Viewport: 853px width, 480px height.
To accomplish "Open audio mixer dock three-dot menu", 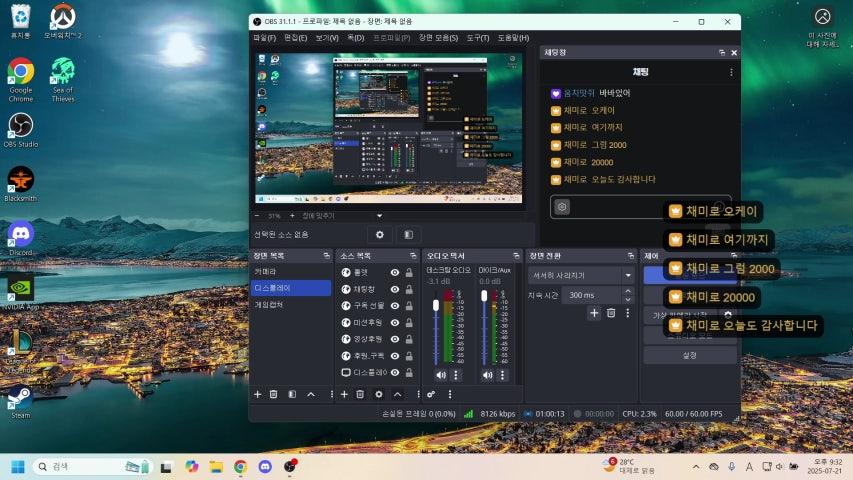I will point(450,394).
